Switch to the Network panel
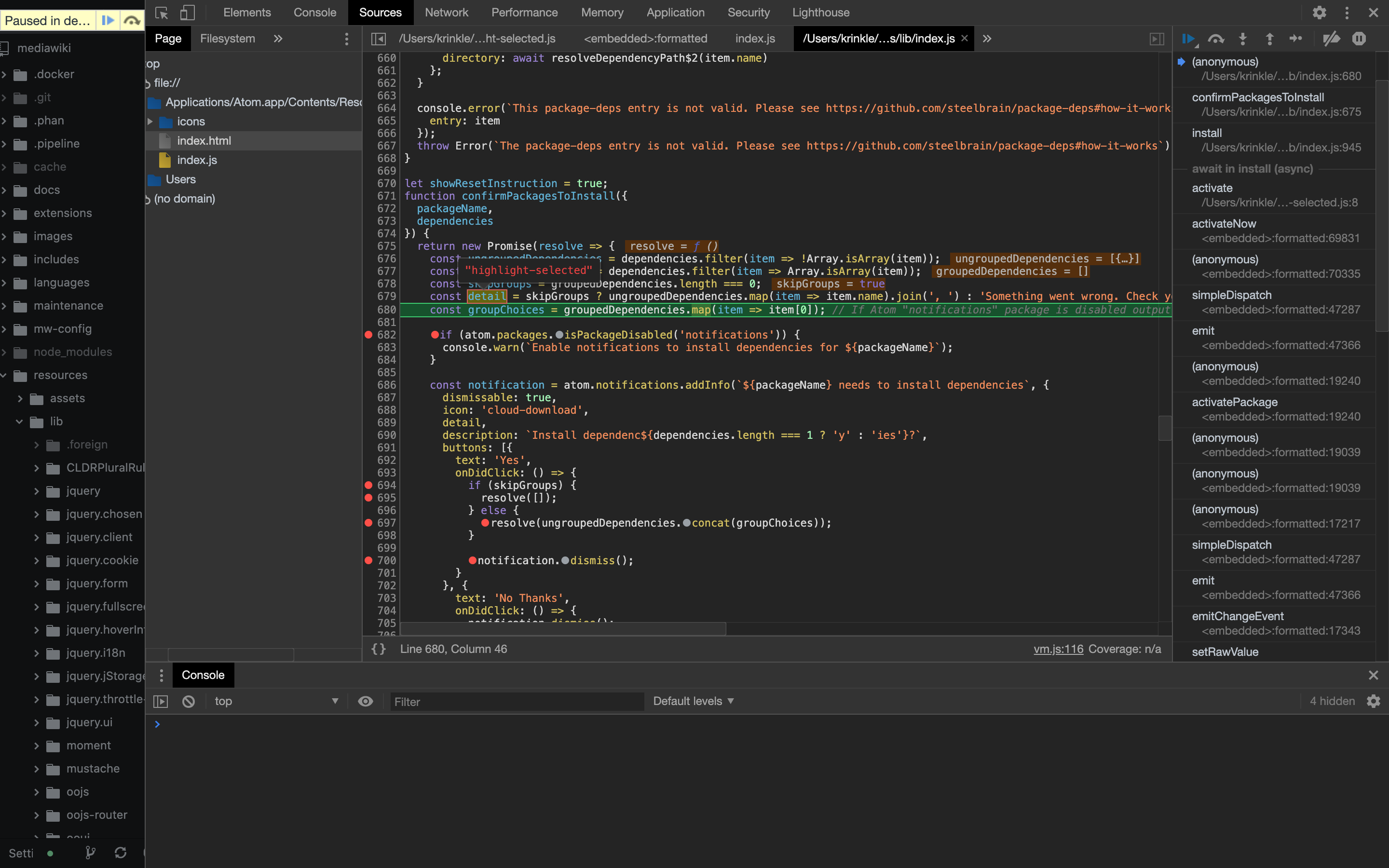The image size is (1389, 868). (x=447, y=12)
